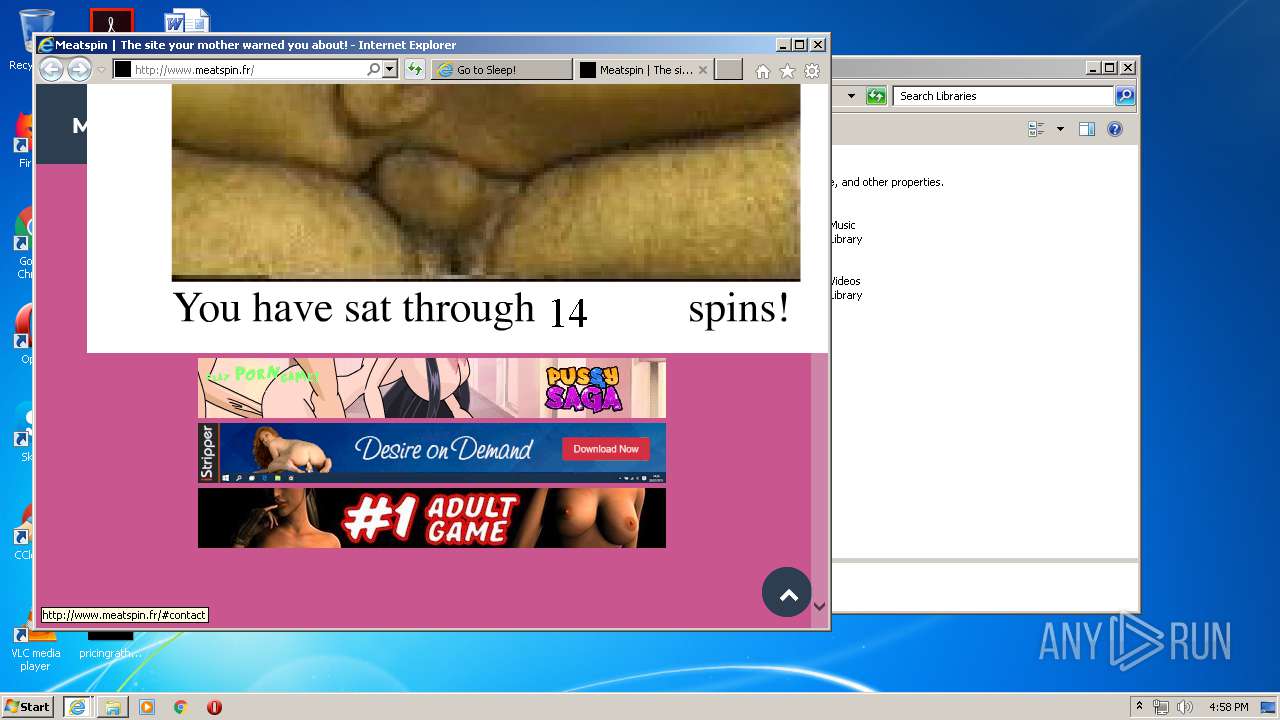Select the 'pricingrath...' desktop file
The image size is (1280, 720).
(110, 648)
